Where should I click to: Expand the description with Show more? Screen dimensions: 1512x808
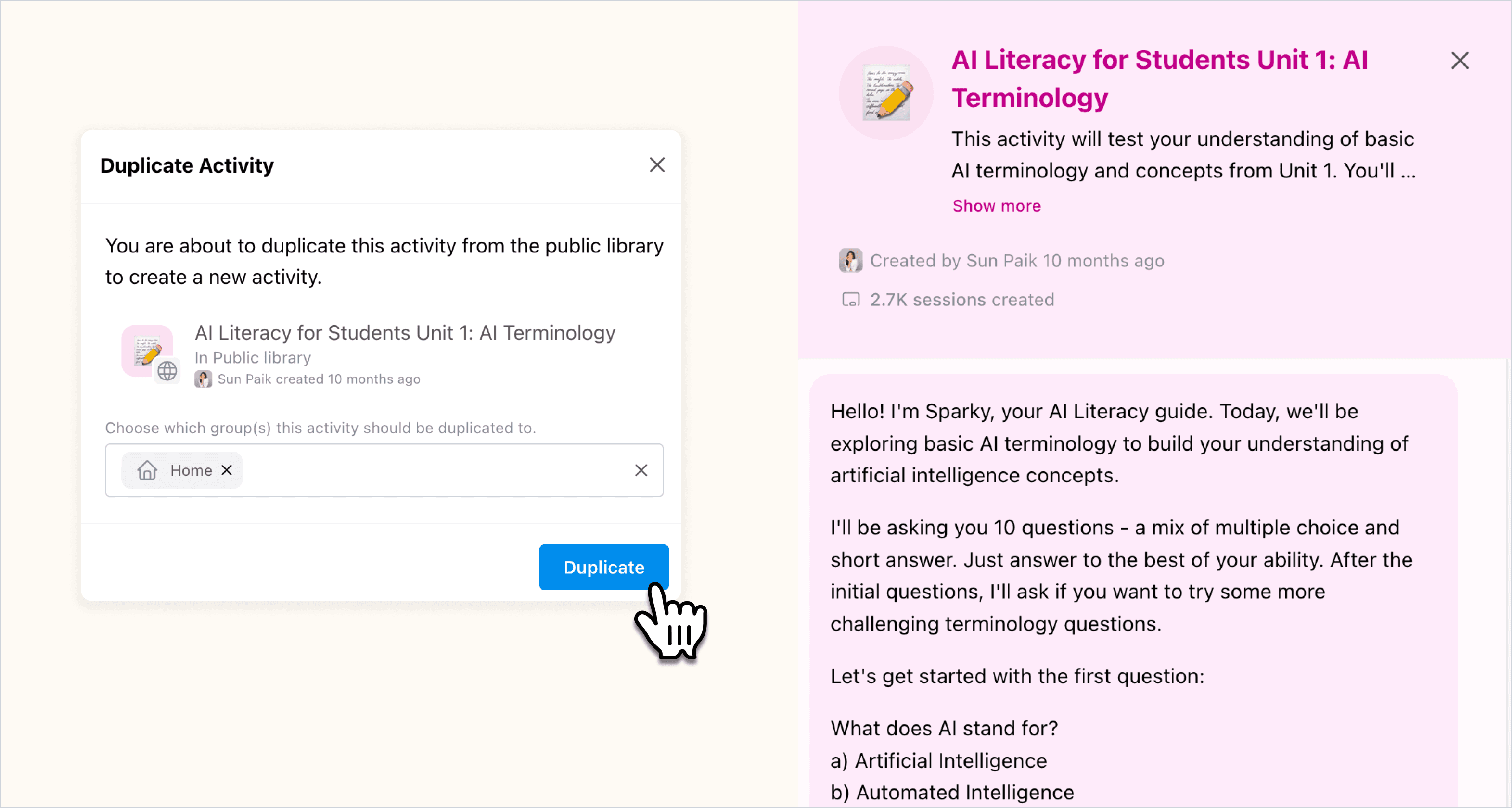click(x=996, y=205)
